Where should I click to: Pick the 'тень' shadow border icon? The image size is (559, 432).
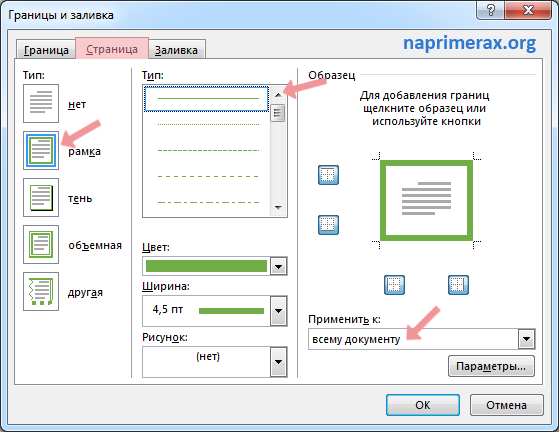pyautogui.click(x=41, y=197)
